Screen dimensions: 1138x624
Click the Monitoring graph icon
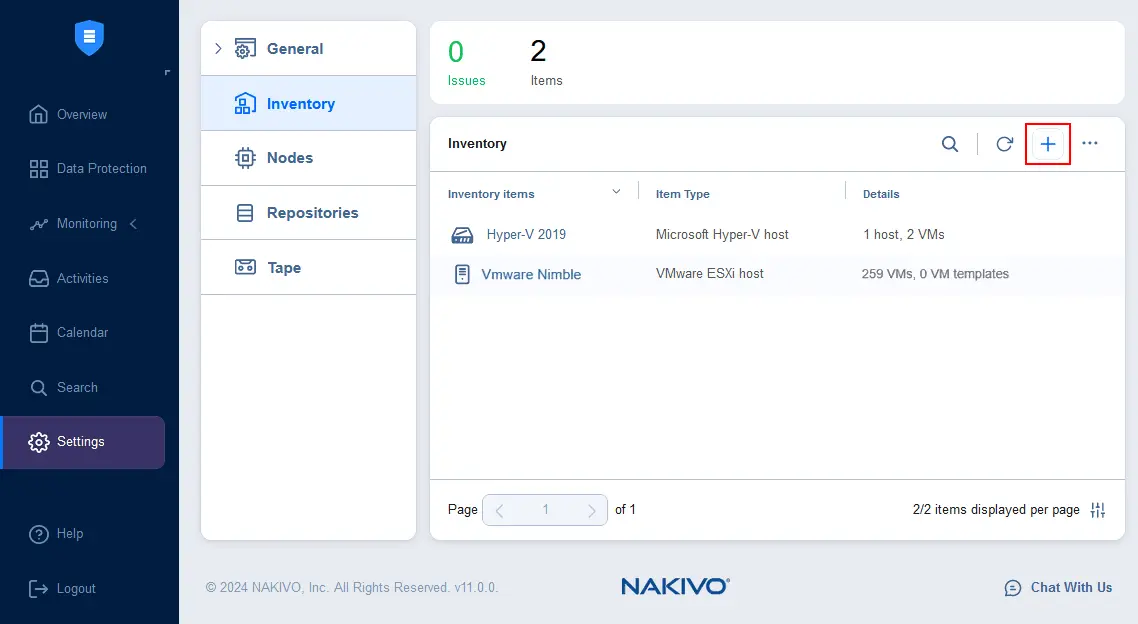(38, 224)
